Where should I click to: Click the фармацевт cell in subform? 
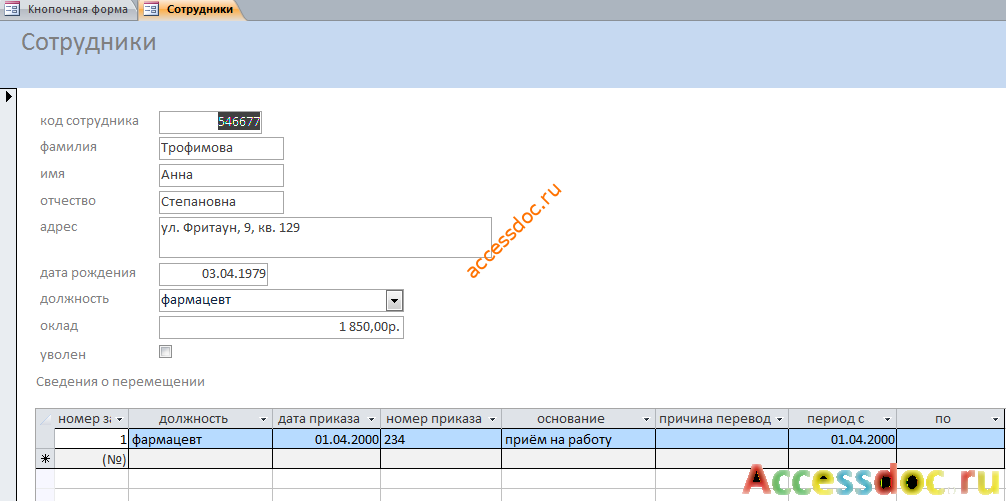tap(201, 439)
